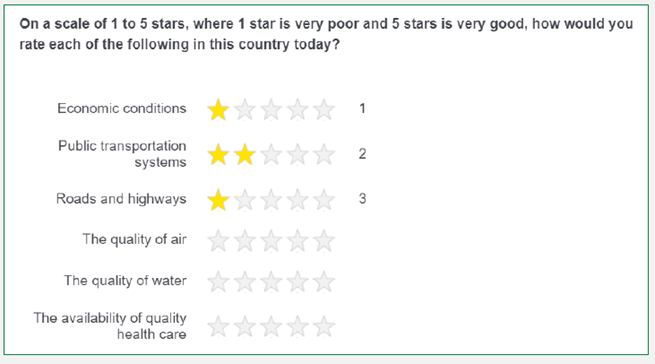Give Public transportation systems four stars

[x=298, y=155]
